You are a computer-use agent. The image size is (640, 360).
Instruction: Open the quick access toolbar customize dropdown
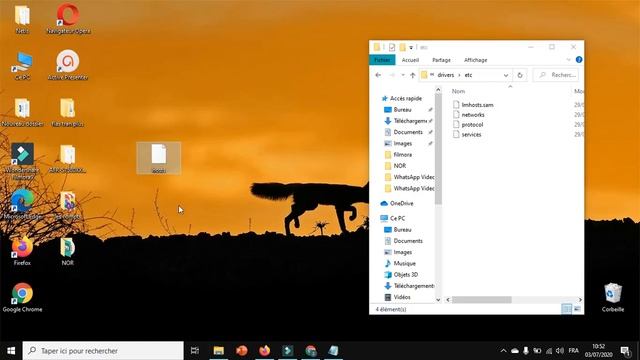(x=411, y=47)
